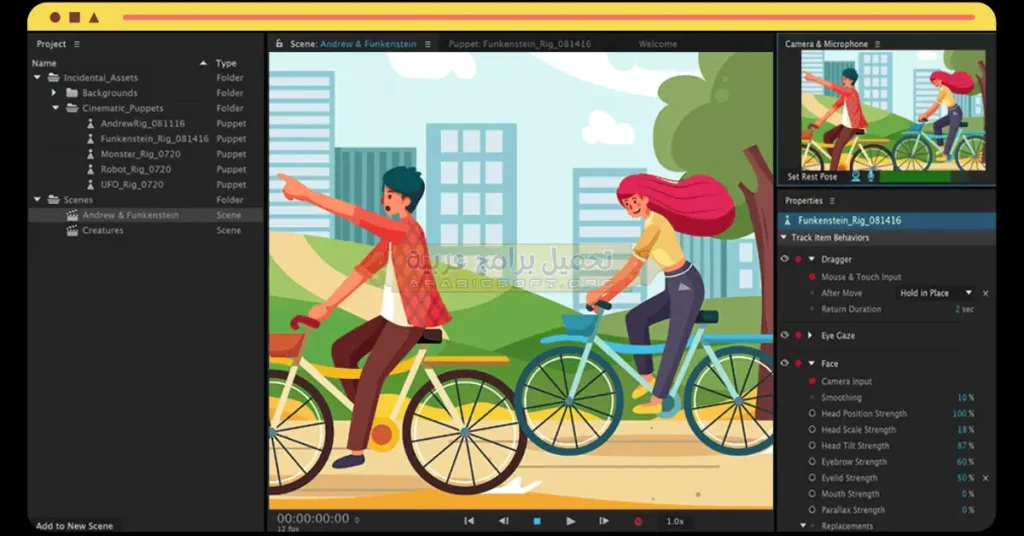Click the Scenes folder icon
The image size is (1024, 536).
coord(54,200)
